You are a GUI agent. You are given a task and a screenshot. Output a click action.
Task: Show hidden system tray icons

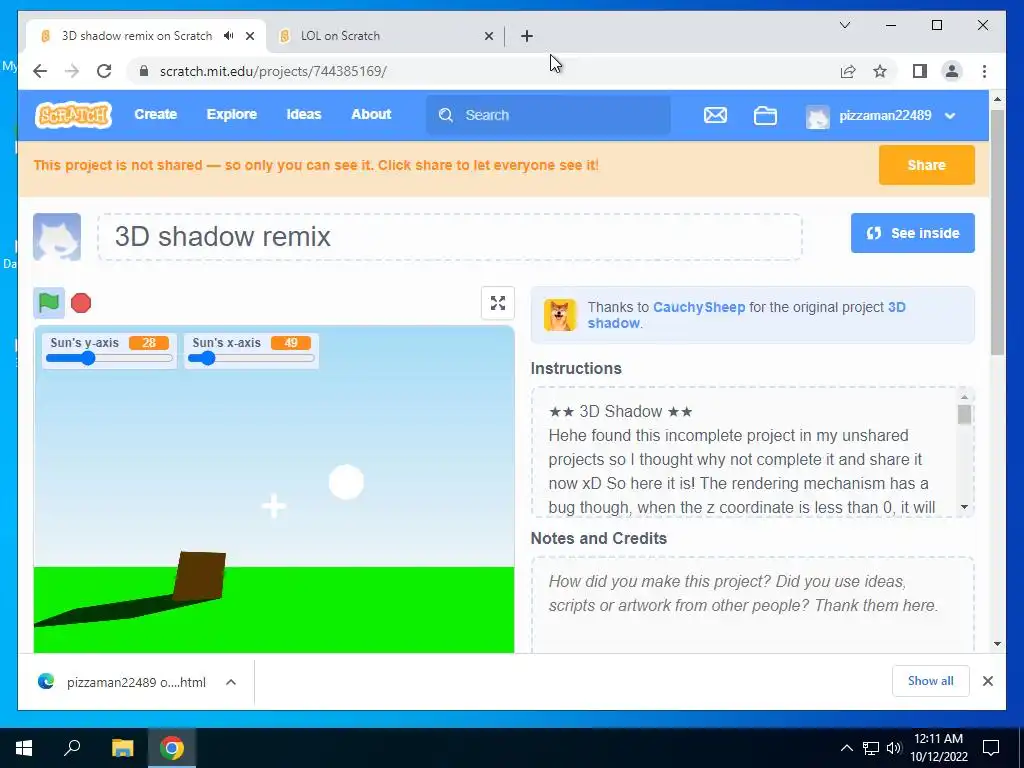tap(846, 748)
